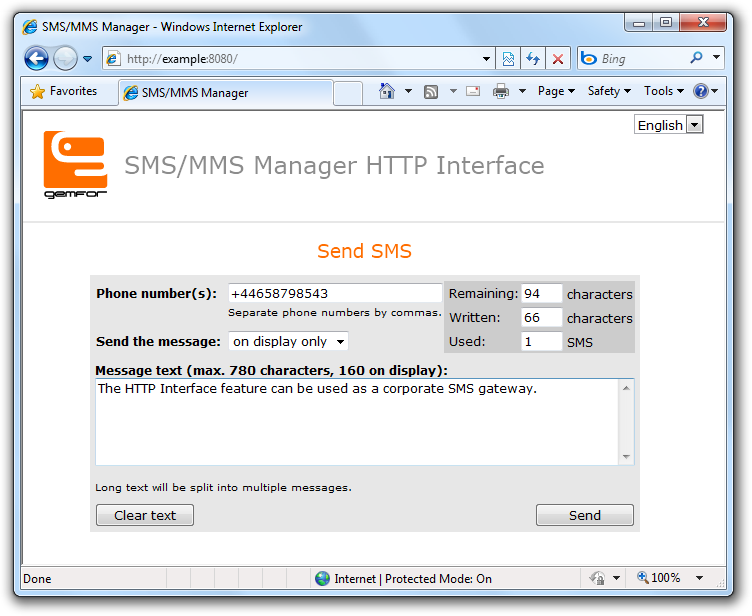The width and height of the screenshot is (752, 616).
Task: Open the Safety menu
Action: tap(608, 91)
